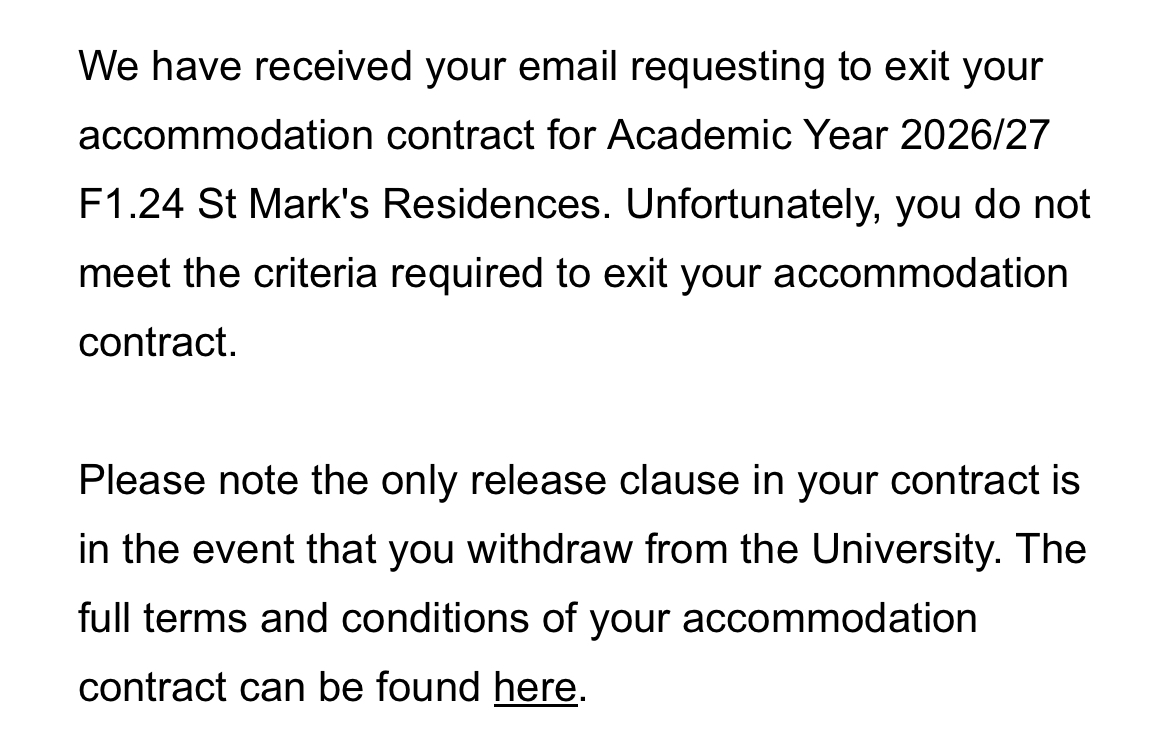1170x737 pixels.
Task: Click the word 'withdraw' in the text
Action: pos(549,550)
